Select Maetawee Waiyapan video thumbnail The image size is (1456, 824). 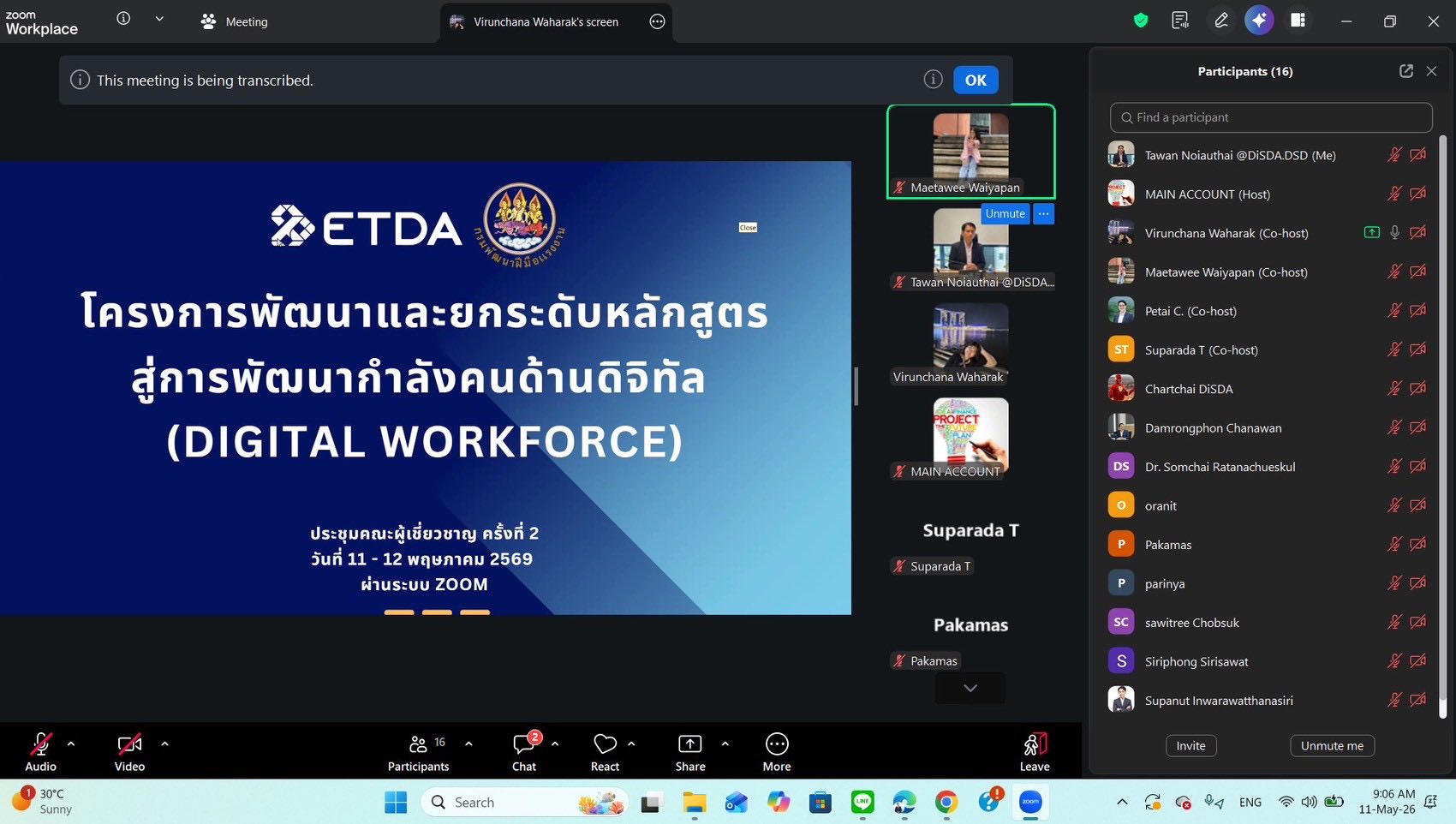pos(970,152)
